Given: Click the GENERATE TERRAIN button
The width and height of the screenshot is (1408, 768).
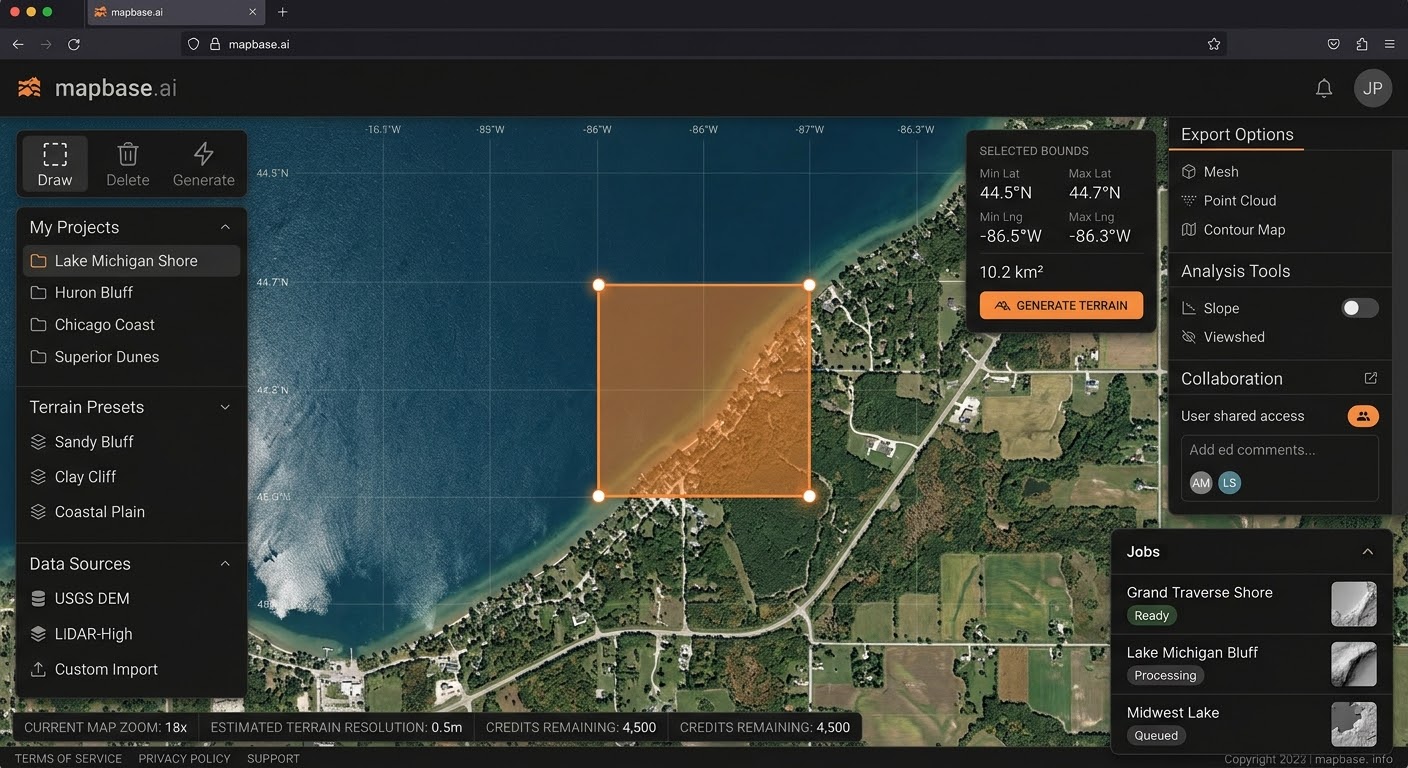Looking at the screenshot, I should pyautogui.click(x=1061, y=306).
